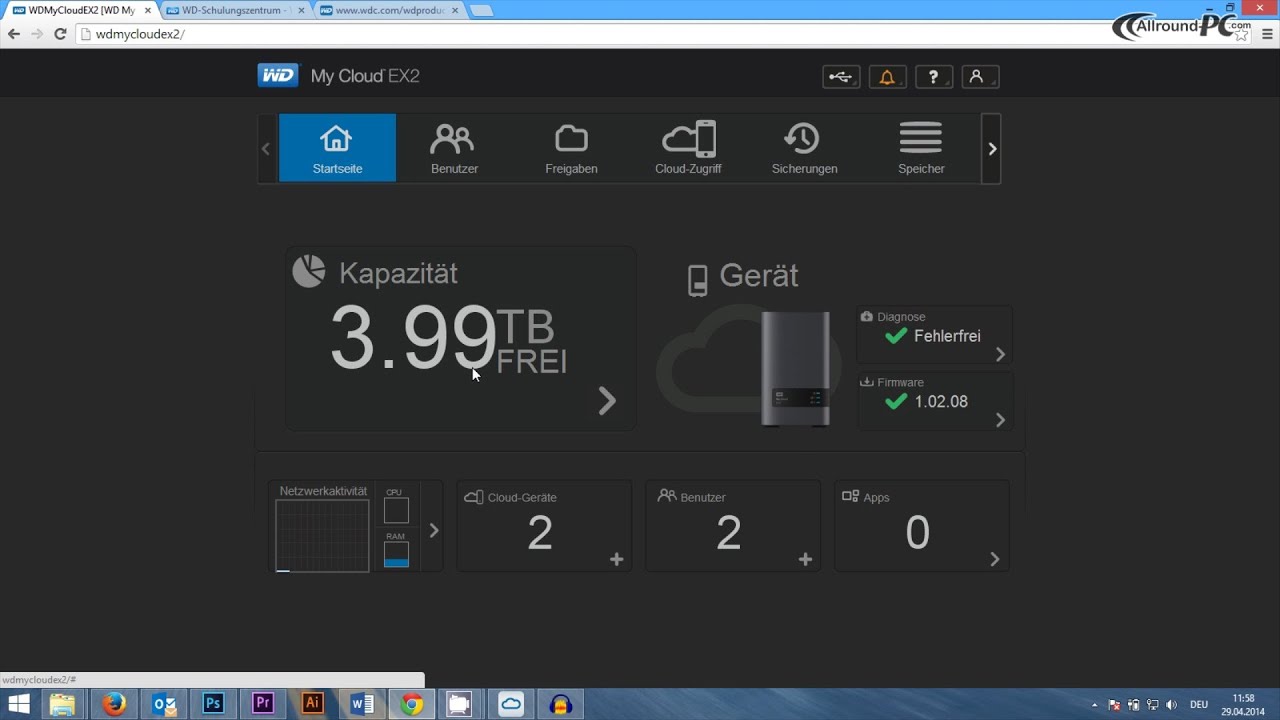This screenshot has height=720, width=1280.
Task: Select the WDMyCloudEX2 browser tab
Action: (x=80, y=10)
